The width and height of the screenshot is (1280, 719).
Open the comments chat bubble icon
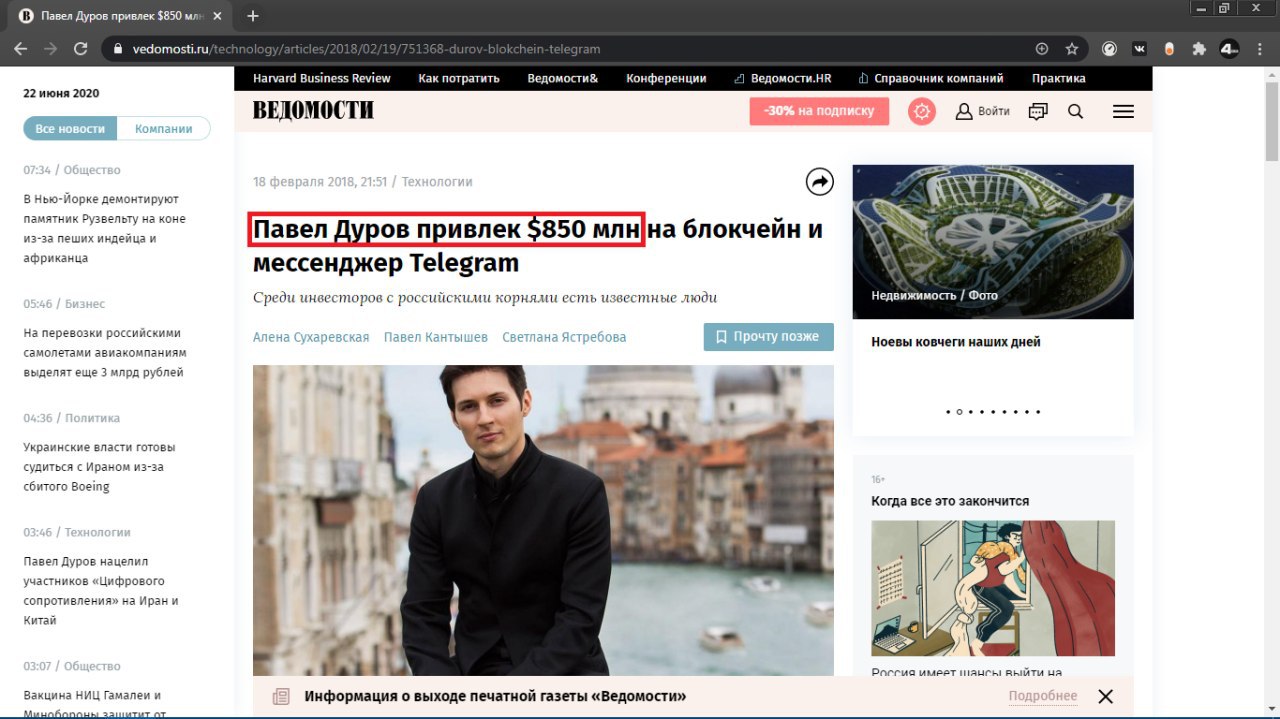pos(1038,111)
